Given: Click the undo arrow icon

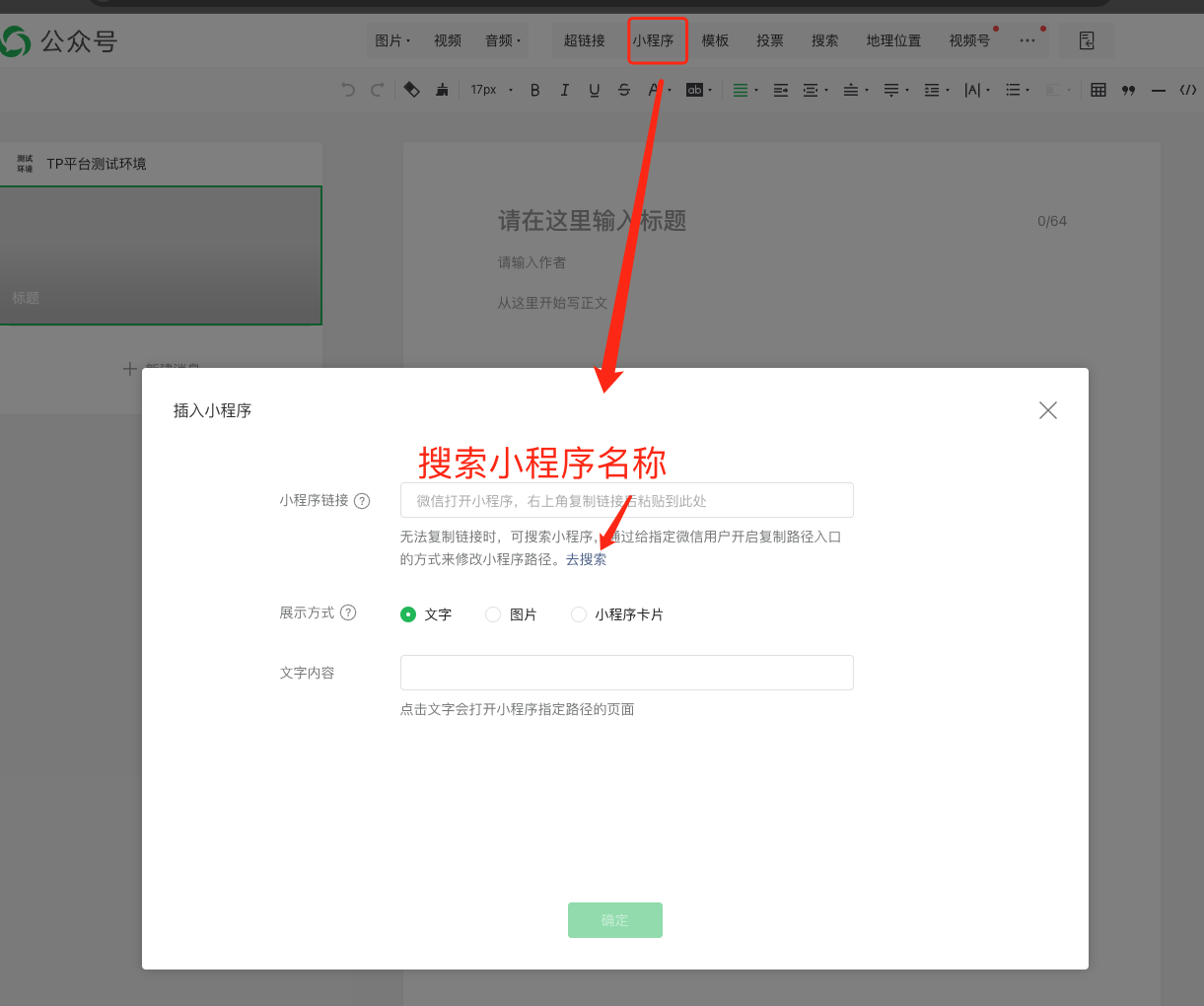Looking at the screenshot, I should coord(348,90).
